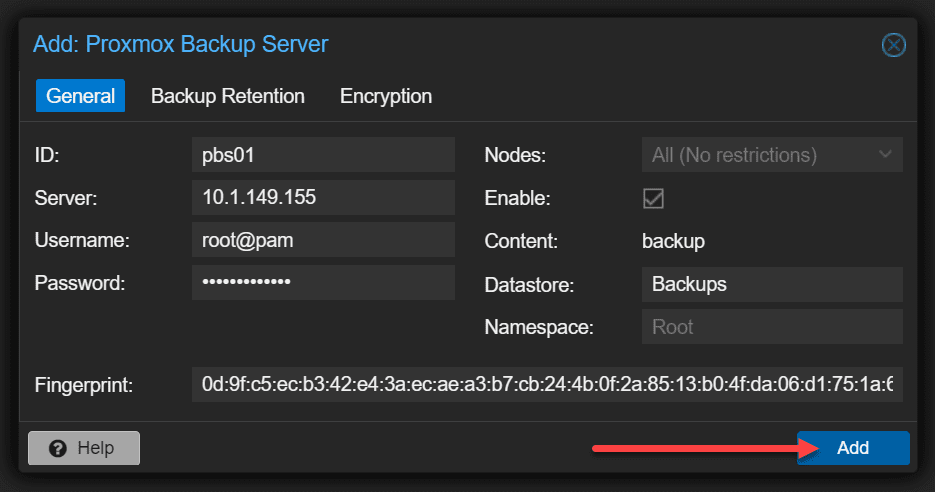Viewport: 935px width, 492px height.
Task: Click the Namespace field showing Root
Action: (771, 327)
